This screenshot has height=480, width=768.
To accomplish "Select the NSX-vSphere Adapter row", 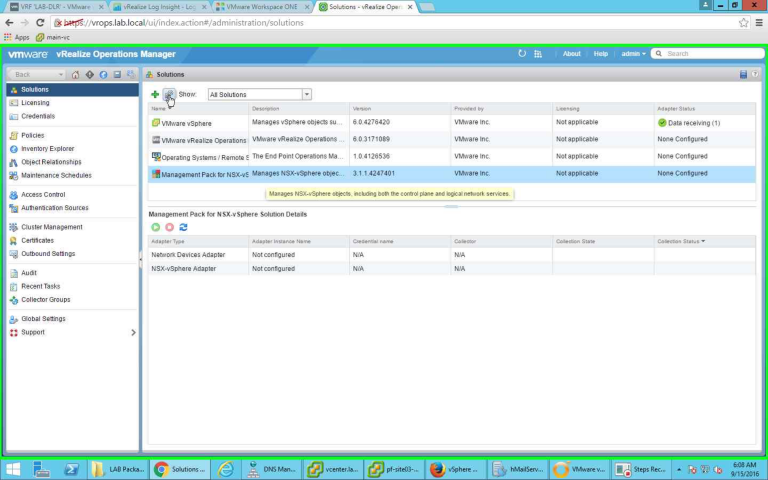I will click(x=452, y=268).
